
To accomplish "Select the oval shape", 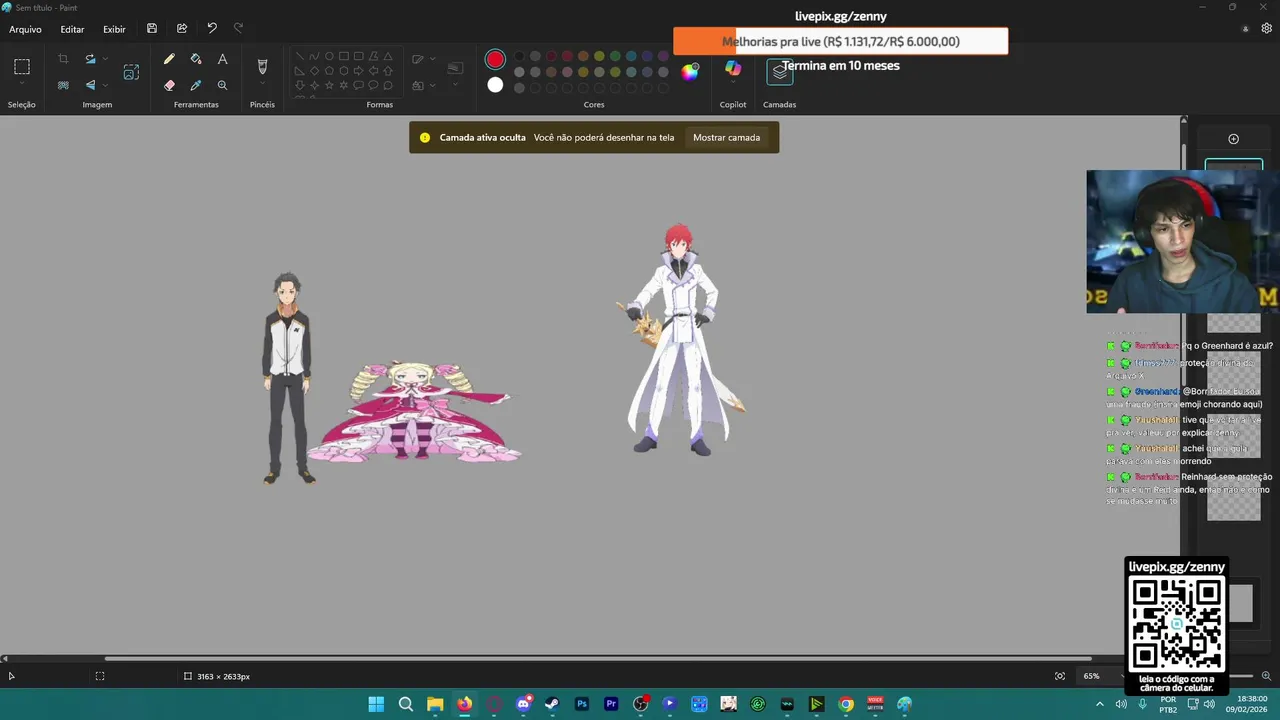I will [x=329, y=56].
